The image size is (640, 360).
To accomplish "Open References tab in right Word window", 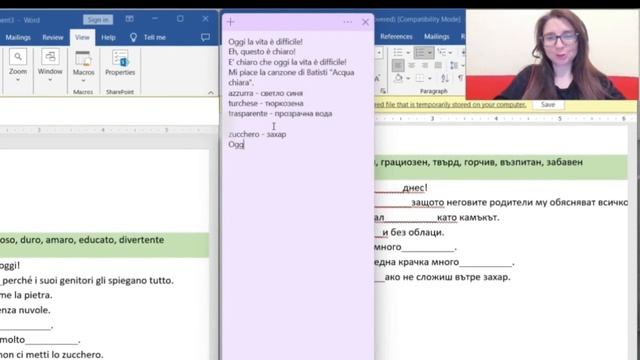I will [396, 36].
